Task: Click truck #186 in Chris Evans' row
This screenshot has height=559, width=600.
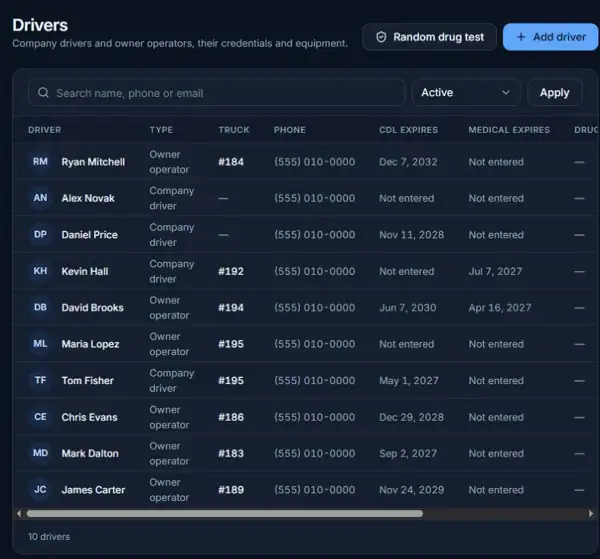Action: tap(231, 417)
